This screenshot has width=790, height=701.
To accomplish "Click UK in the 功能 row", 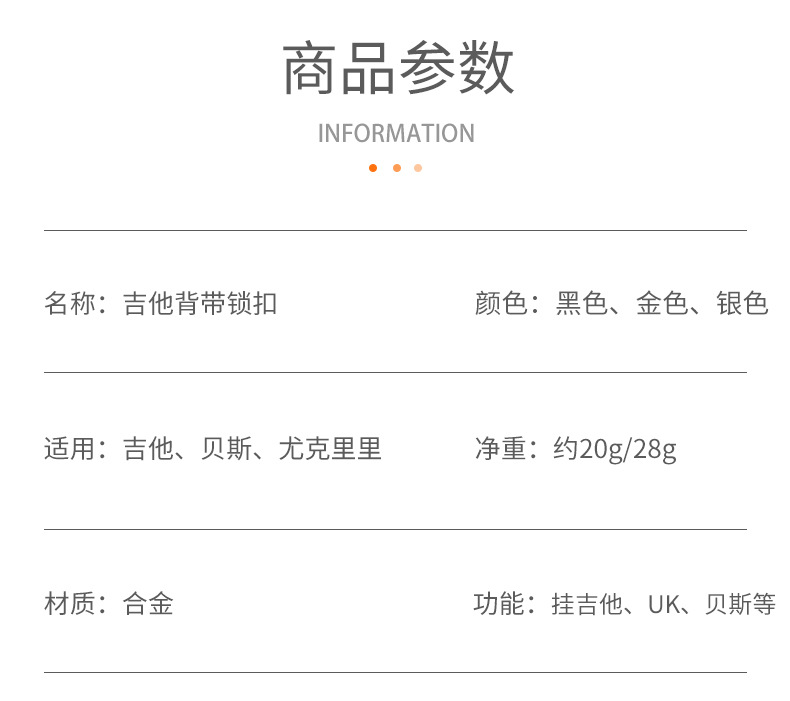I will (x=663, y=604).
